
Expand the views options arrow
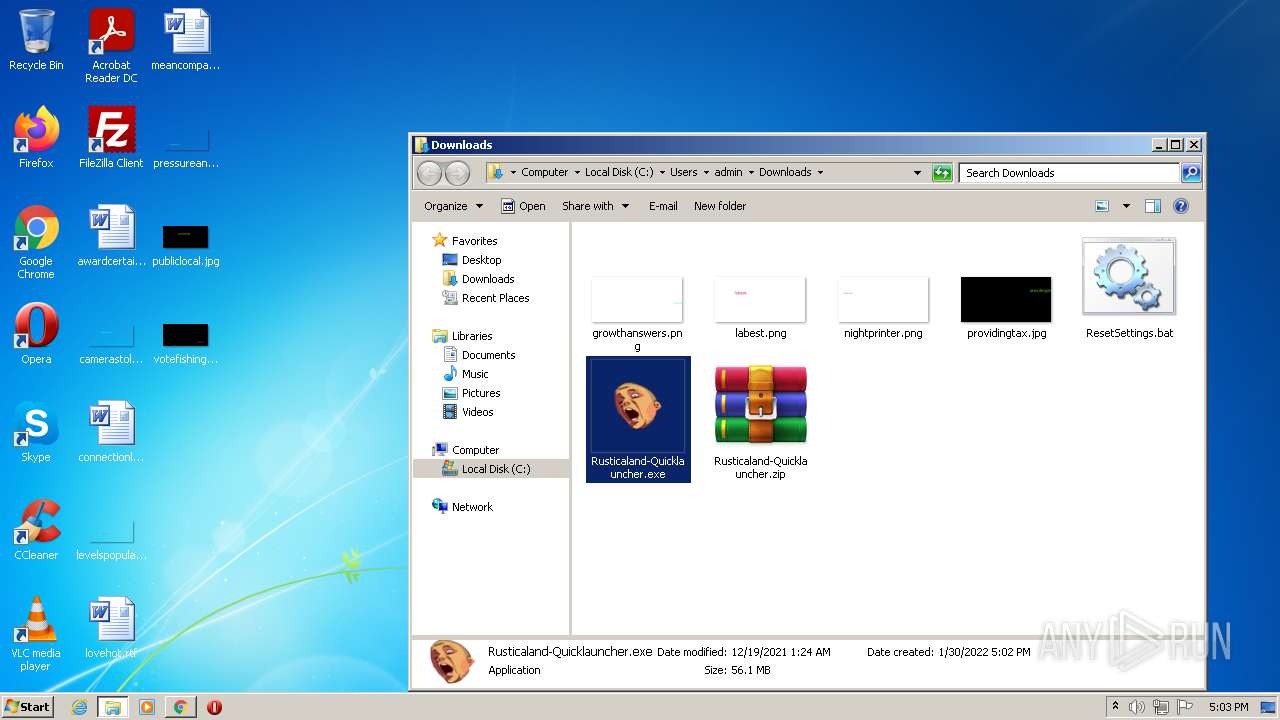coord(1126,206)
